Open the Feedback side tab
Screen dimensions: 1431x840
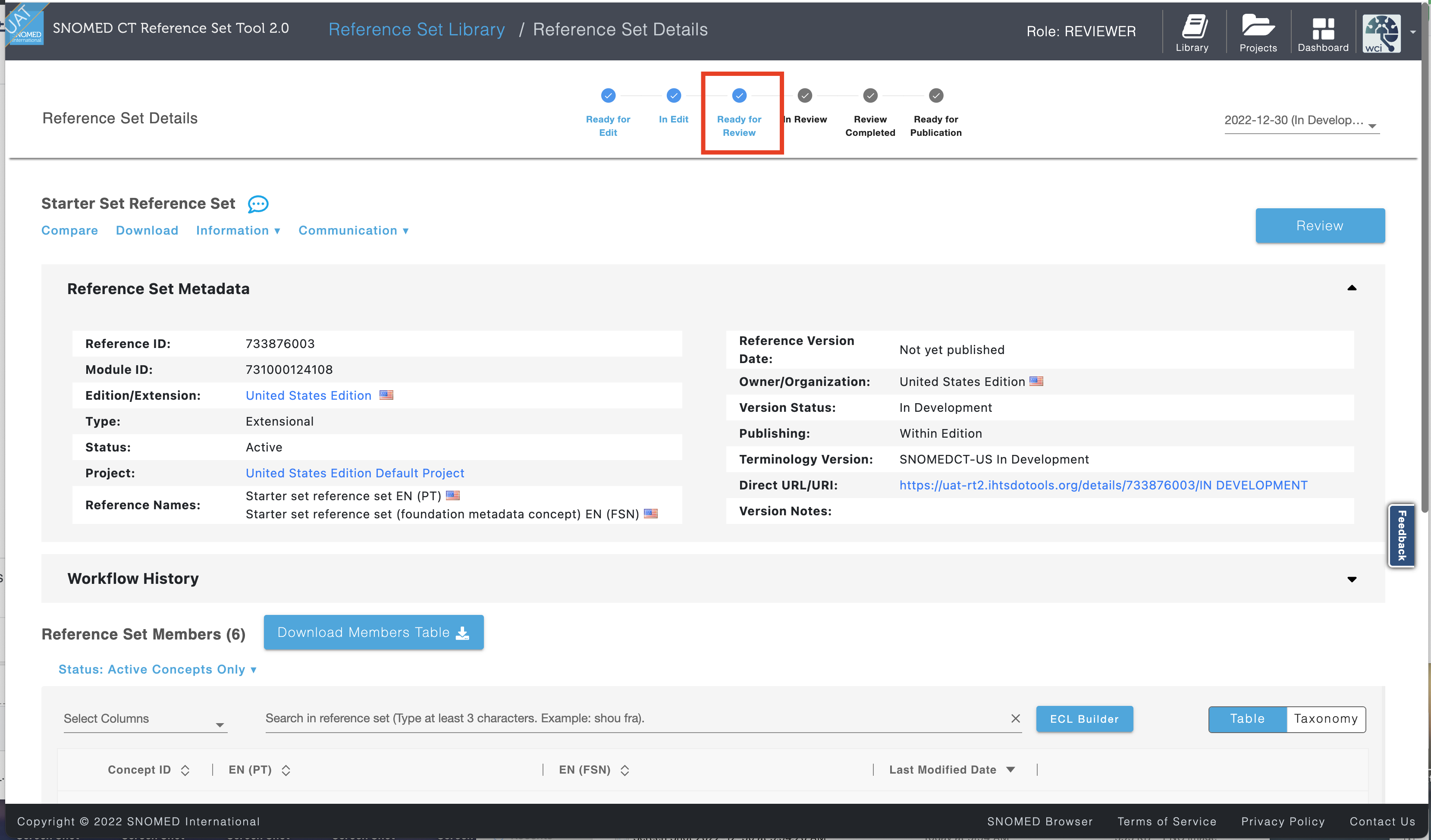click(x=1401, y=536)
